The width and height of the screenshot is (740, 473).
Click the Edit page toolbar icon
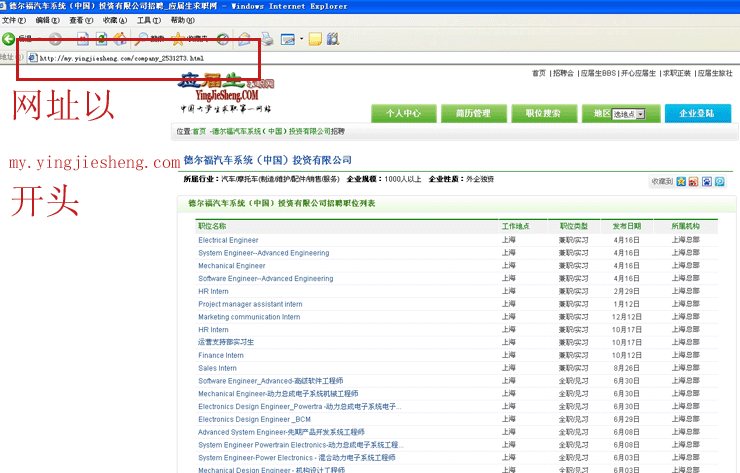[287, 39]
